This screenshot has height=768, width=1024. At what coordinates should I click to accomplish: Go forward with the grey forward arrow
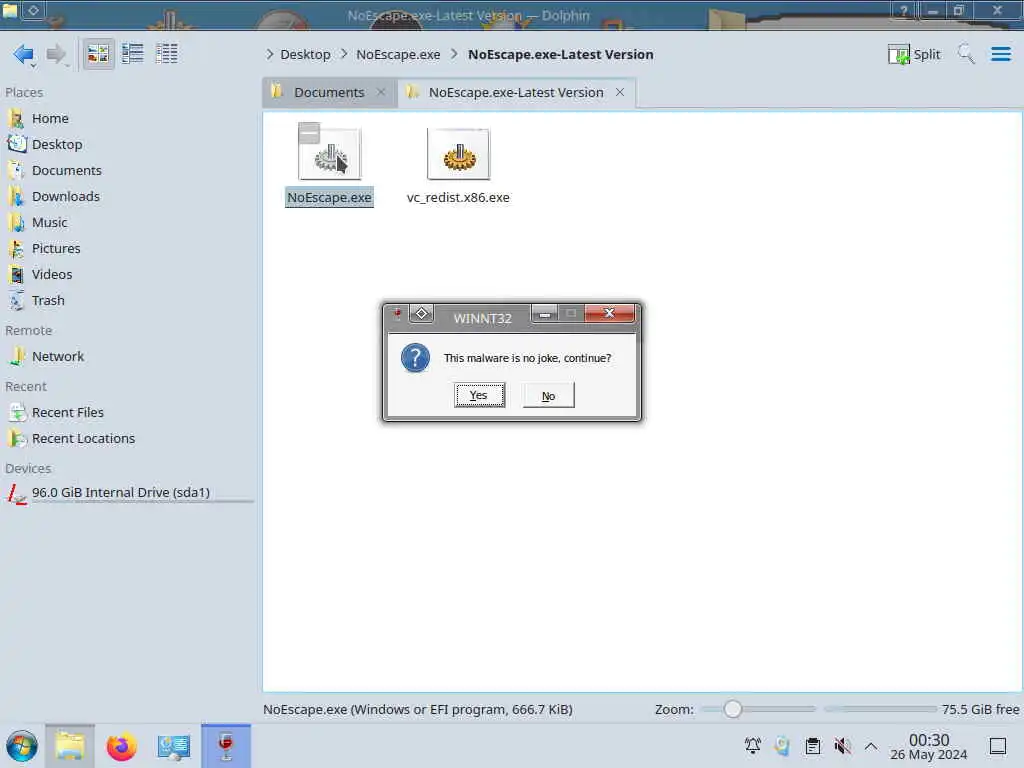(57, 54)
